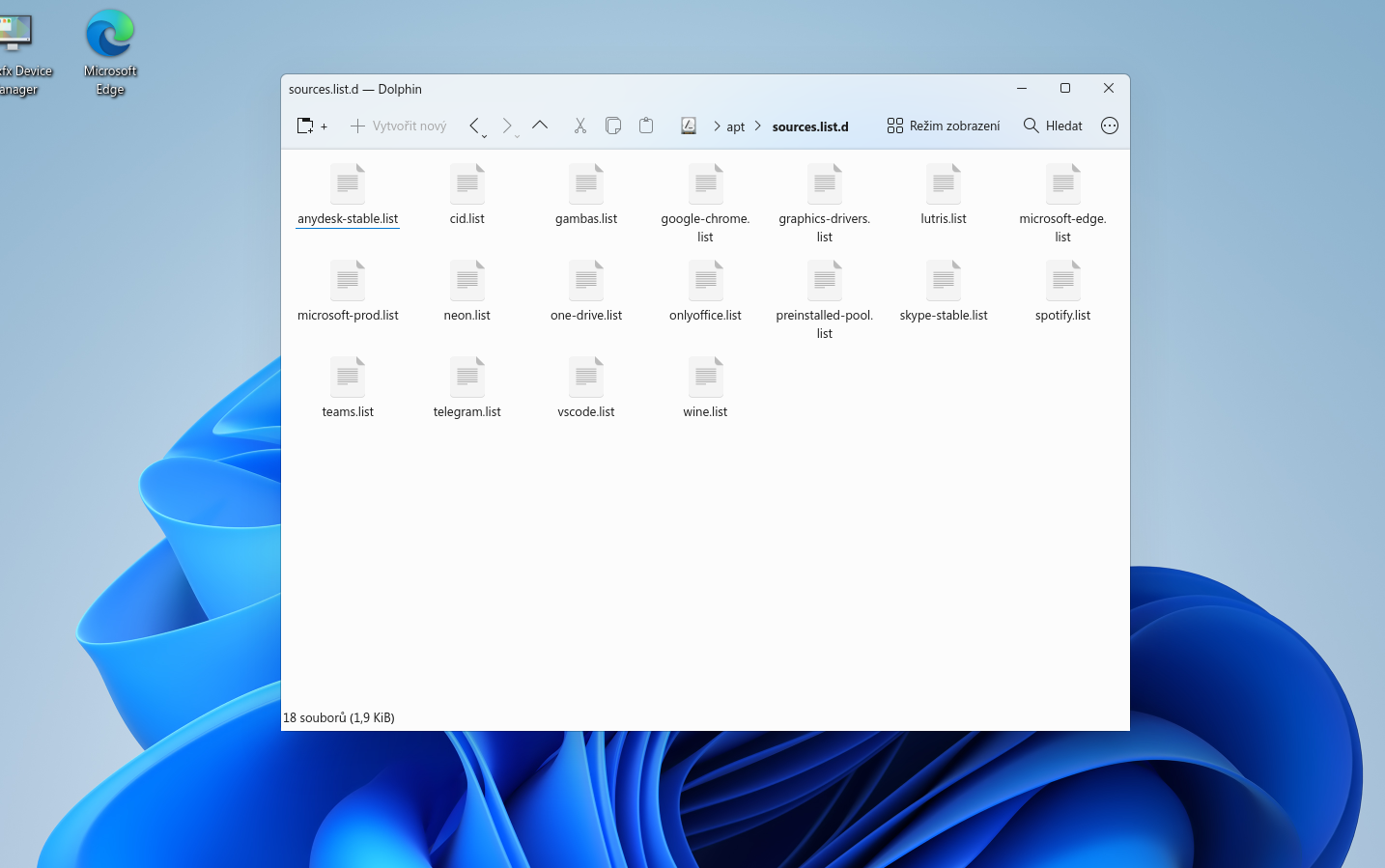Open the three-dot more options menu
The width and height of the screenshot is (1385, 868).
pos(1110,126)
